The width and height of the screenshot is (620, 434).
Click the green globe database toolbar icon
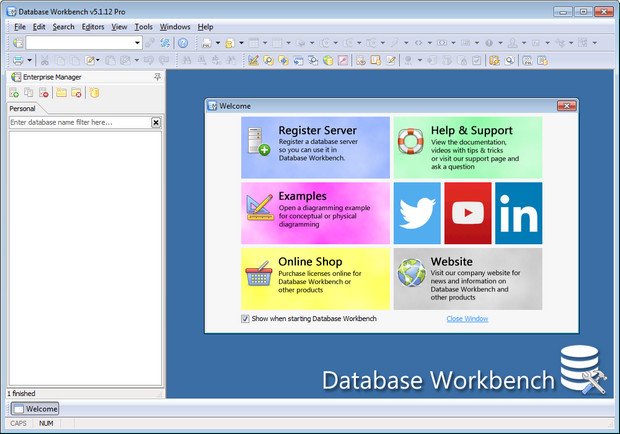click(x=328, y=60)
